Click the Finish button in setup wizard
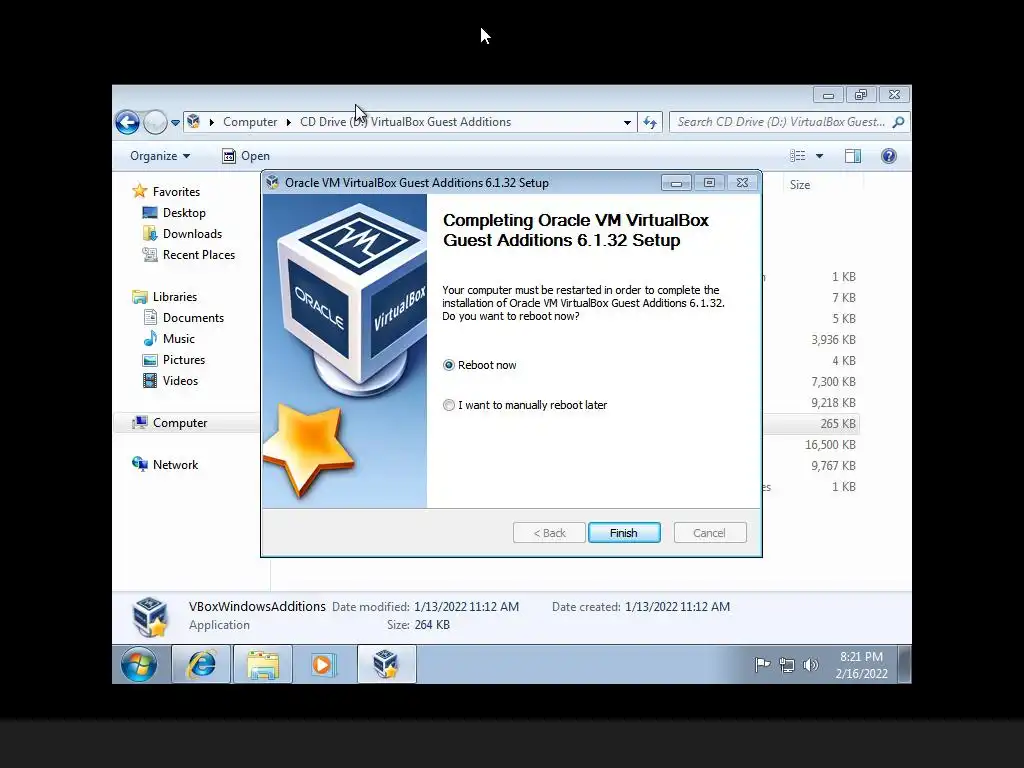Image resolution: width=1024 pixels, height=768 pixels. [x=624, y=533]
